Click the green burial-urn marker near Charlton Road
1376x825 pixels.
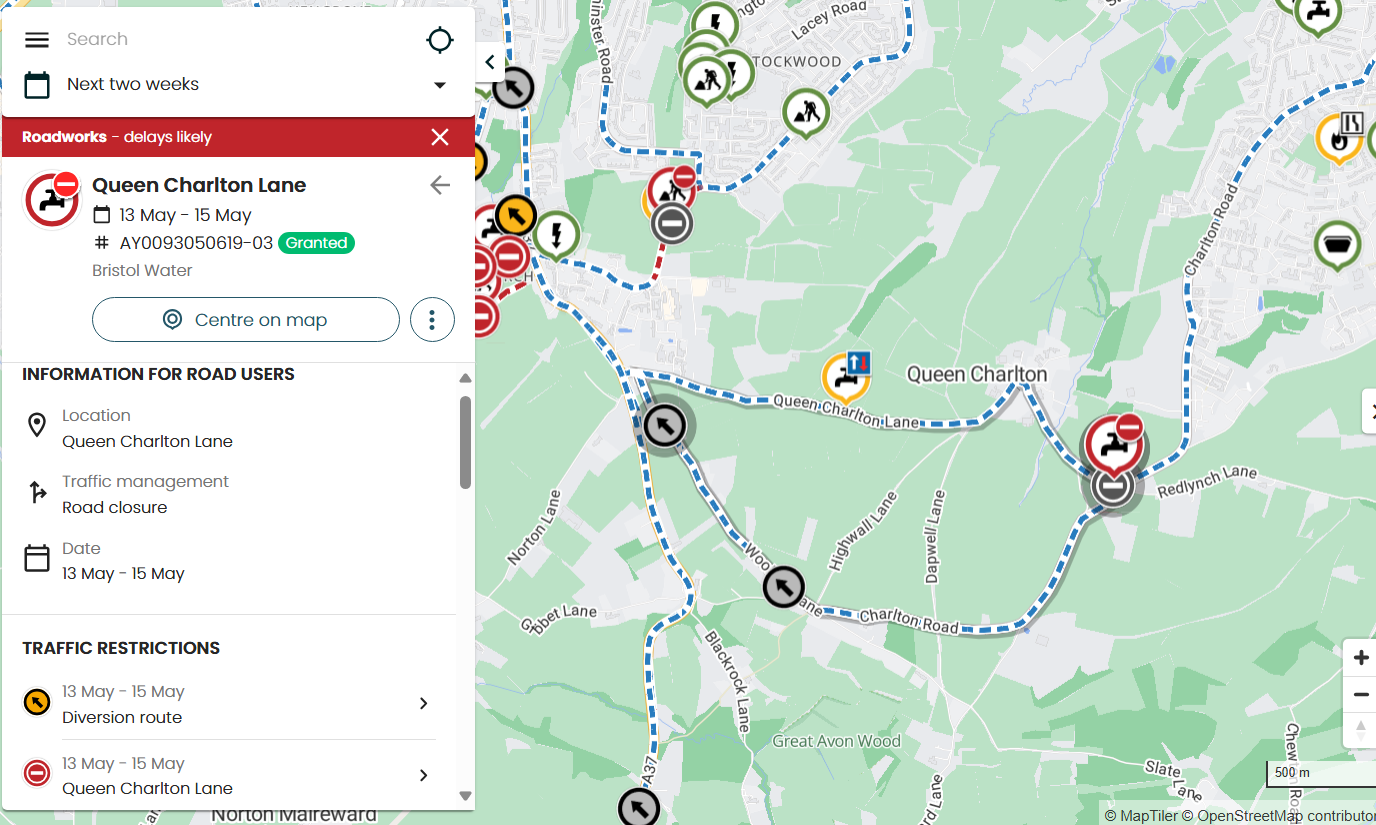click(x=1338, y=244)
